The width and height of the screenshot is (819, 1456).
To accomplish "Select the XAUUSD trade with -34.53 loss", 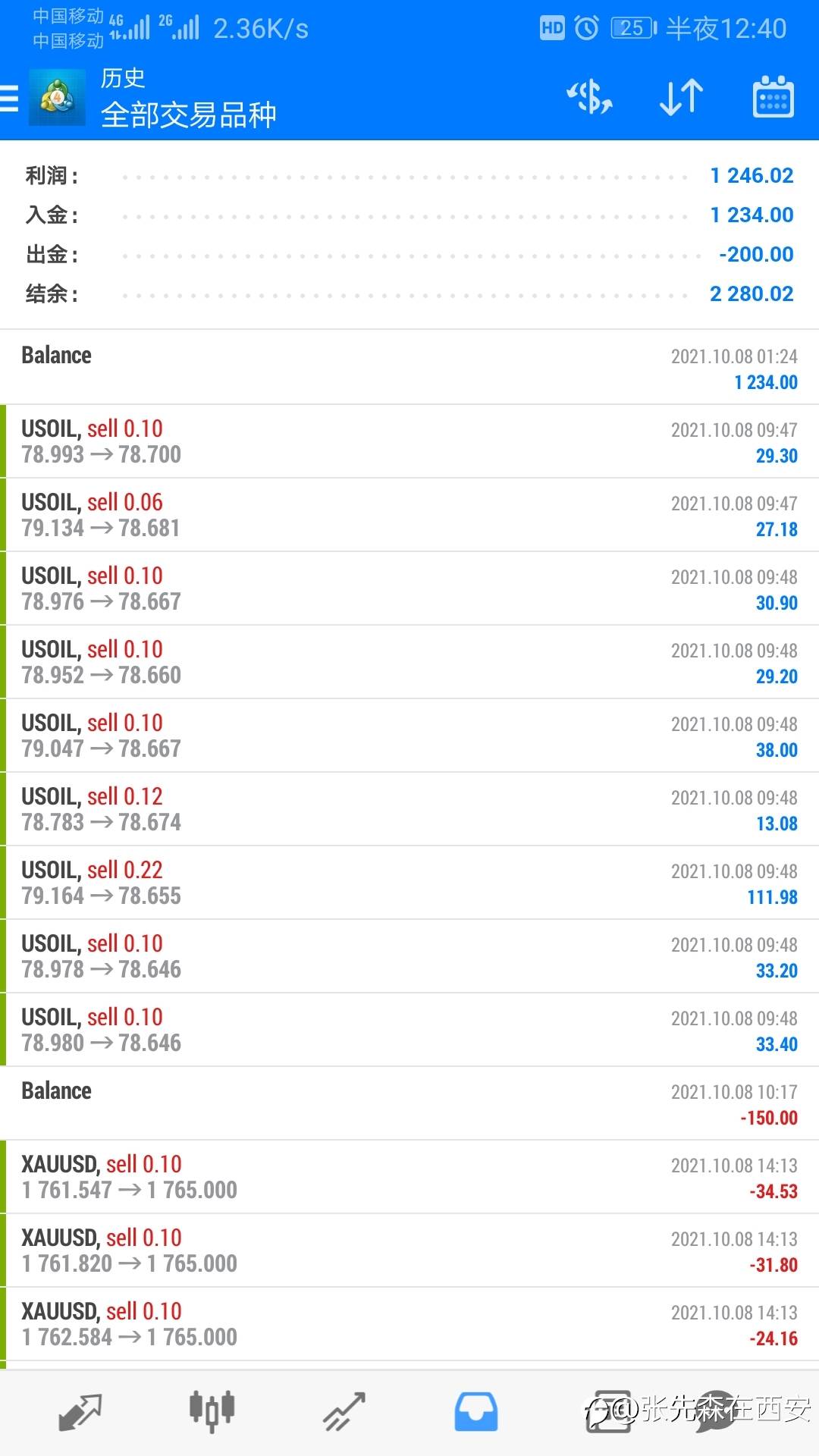I will click(x=409, y=1177).
